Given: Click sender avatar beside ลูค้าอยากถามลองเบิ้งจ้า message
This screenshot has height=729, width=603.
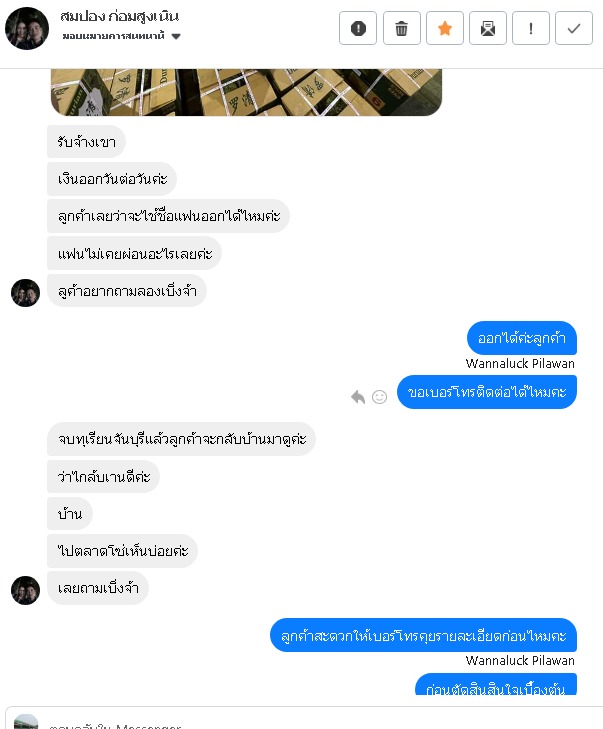Looking at the screenshot, I should coord(26,293).
